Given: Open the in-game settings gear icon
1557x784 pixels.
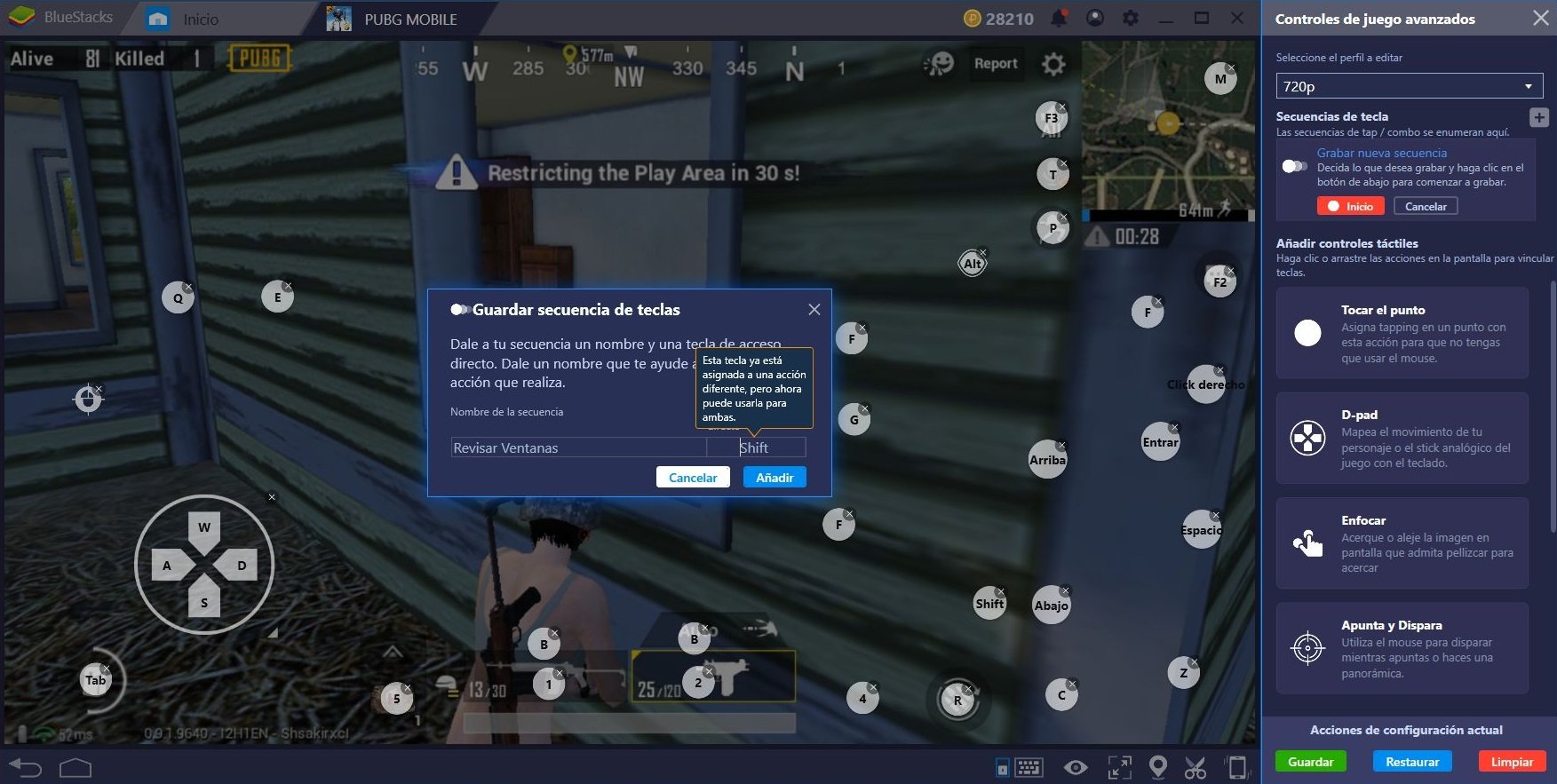Looking at the screenshot, I should [x=1053, y=64].
